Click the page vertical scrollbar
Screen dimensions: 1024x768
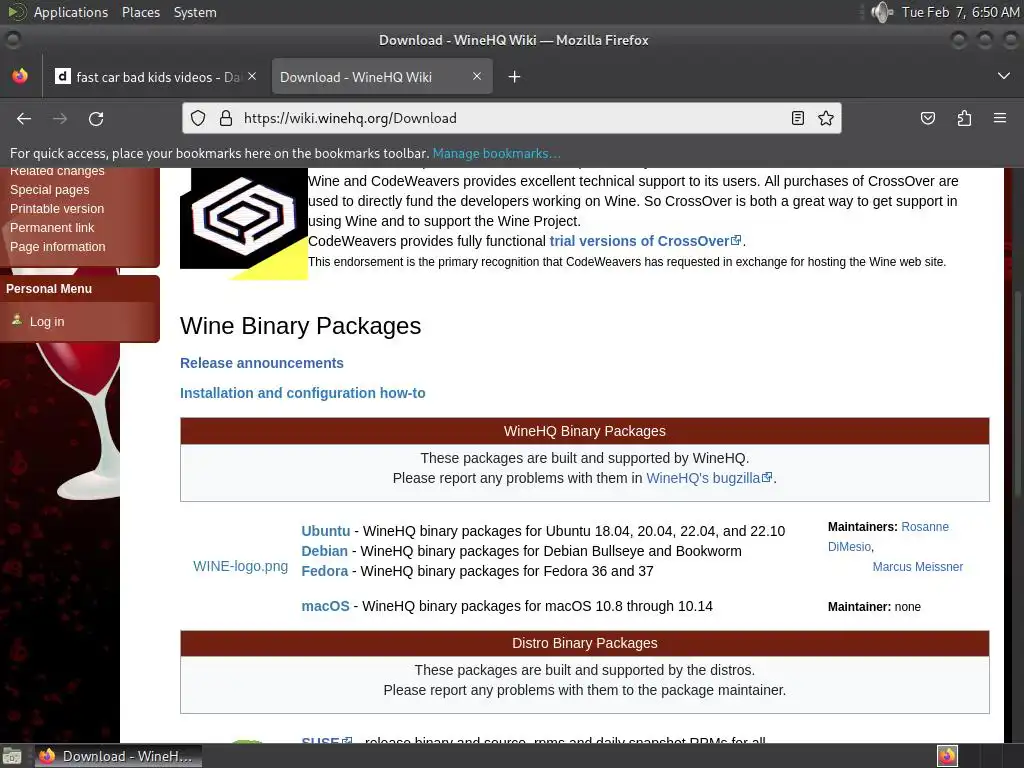click(1019, 392)
